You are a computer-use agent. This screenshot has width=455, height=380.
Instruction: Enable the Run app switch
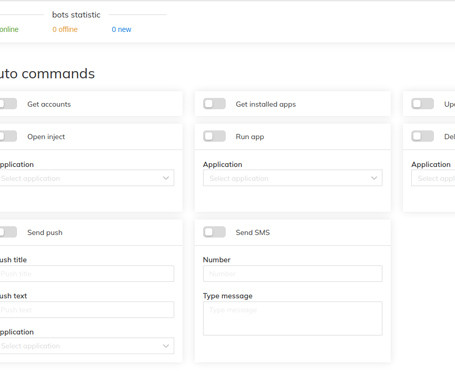(x=214, y=136)
